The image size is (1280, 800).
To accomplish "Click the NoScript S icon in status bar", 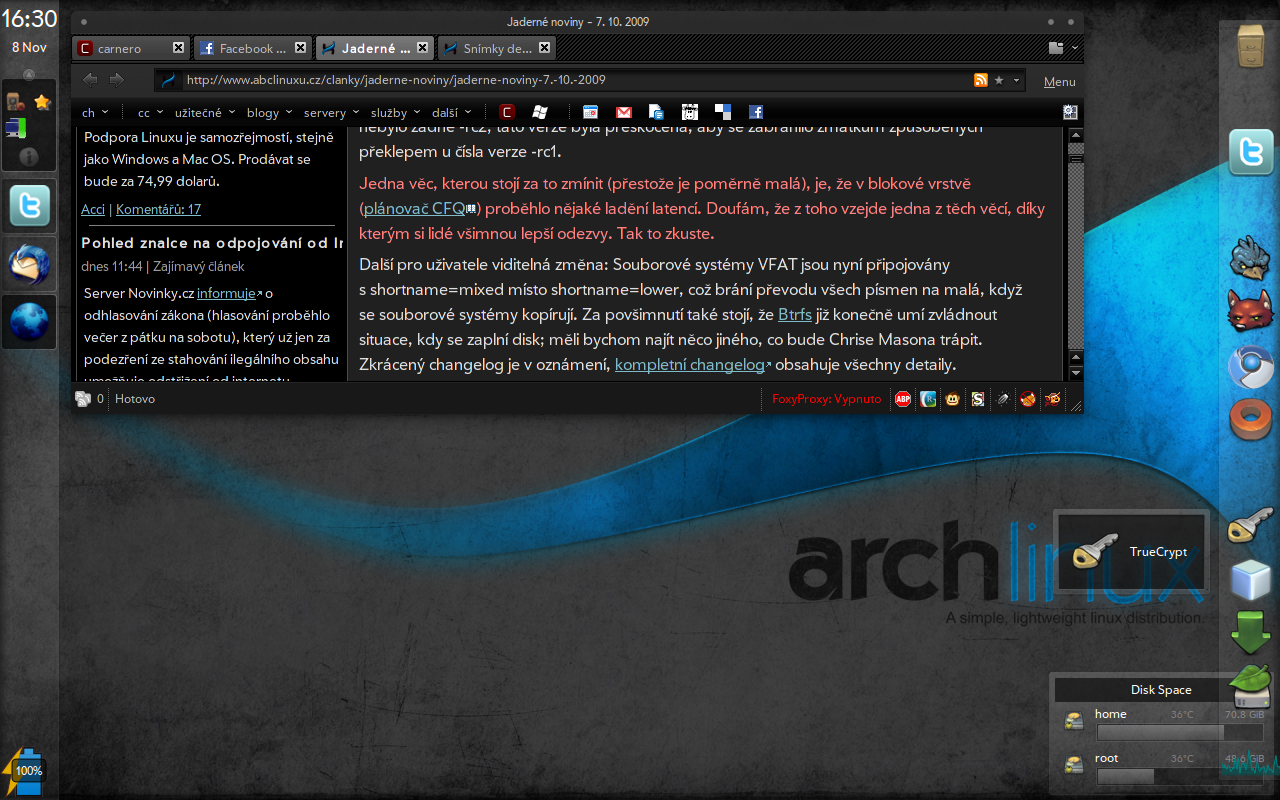I will click(978, 399).
